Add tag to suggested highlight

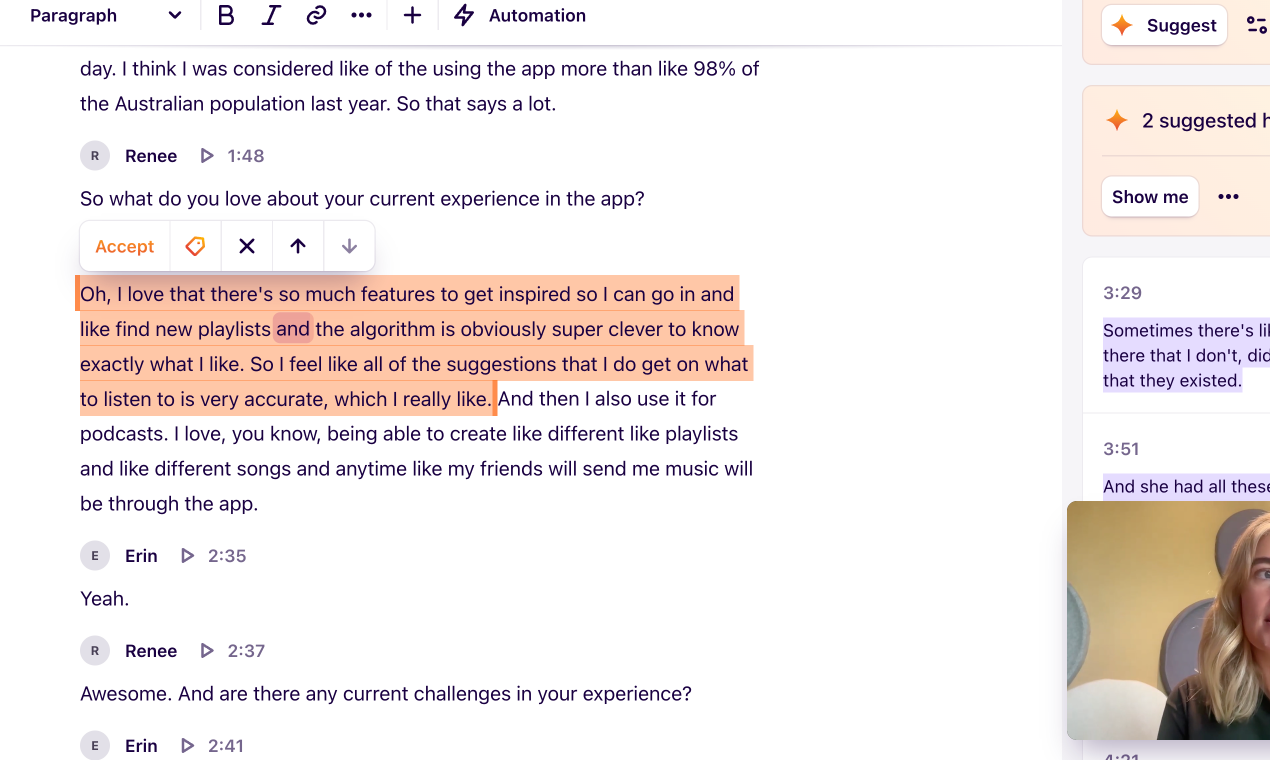(x=196, y=246)
